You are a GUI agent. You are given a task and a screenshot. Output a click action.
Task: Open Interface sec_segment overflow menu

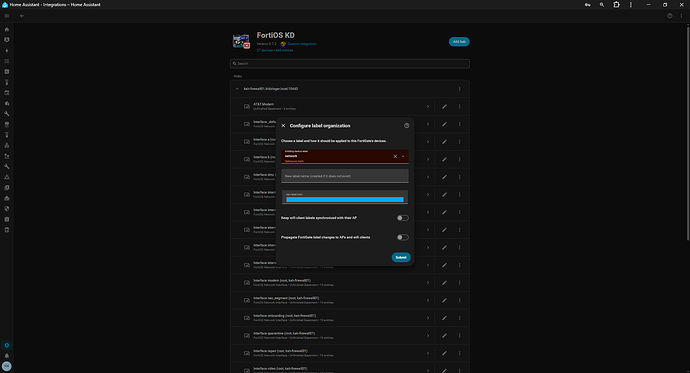(459, 300)
